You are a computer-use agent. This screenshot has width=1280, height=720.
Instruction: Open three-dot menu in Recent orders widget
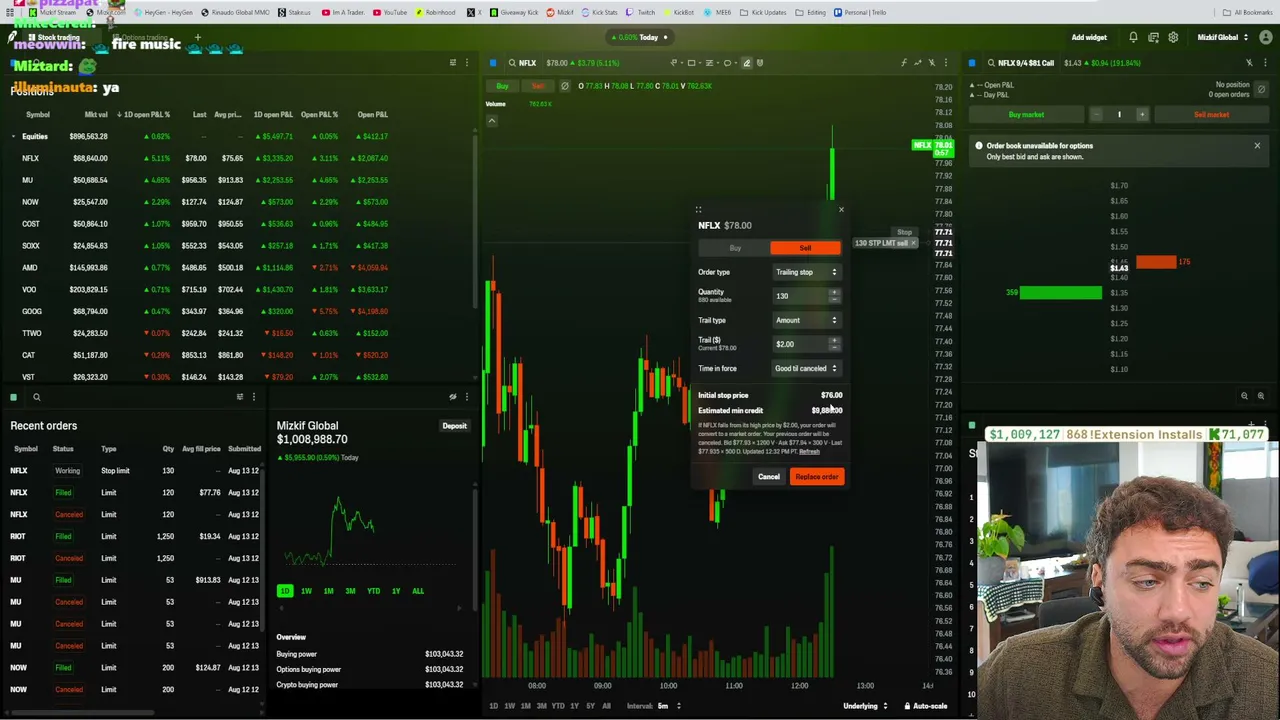click(x=253, y=397)
